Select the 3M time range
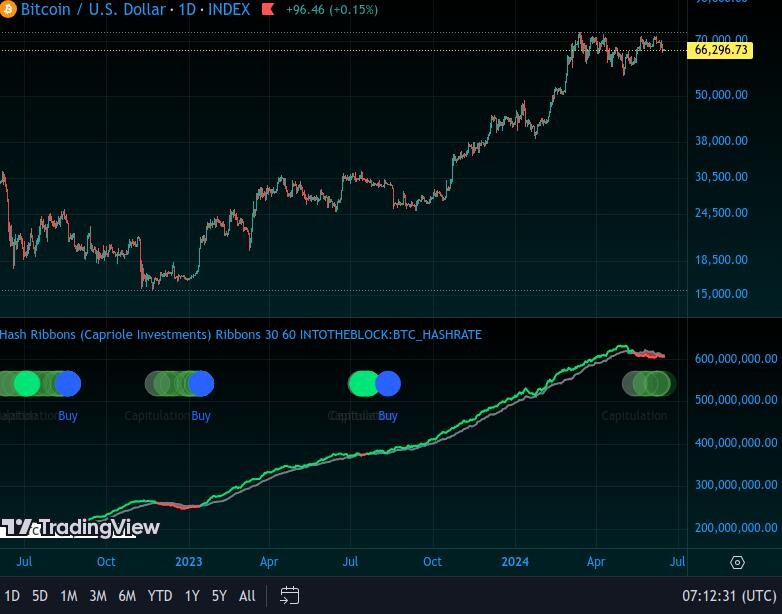 [x=98, y=596]
